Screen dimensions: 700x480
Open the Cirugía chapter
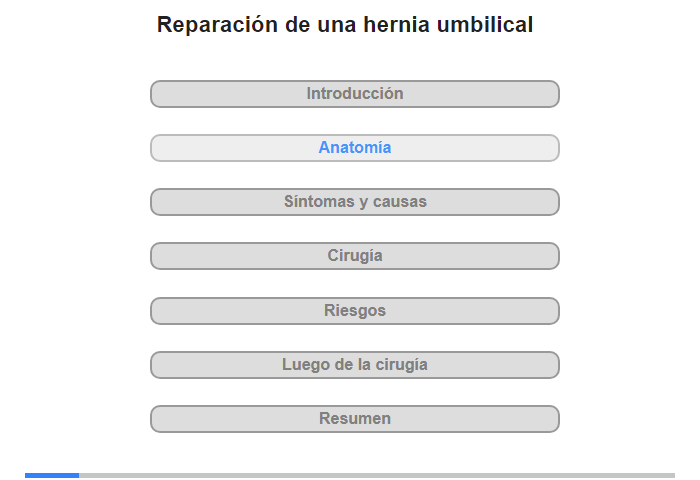[x=354, y=256]
